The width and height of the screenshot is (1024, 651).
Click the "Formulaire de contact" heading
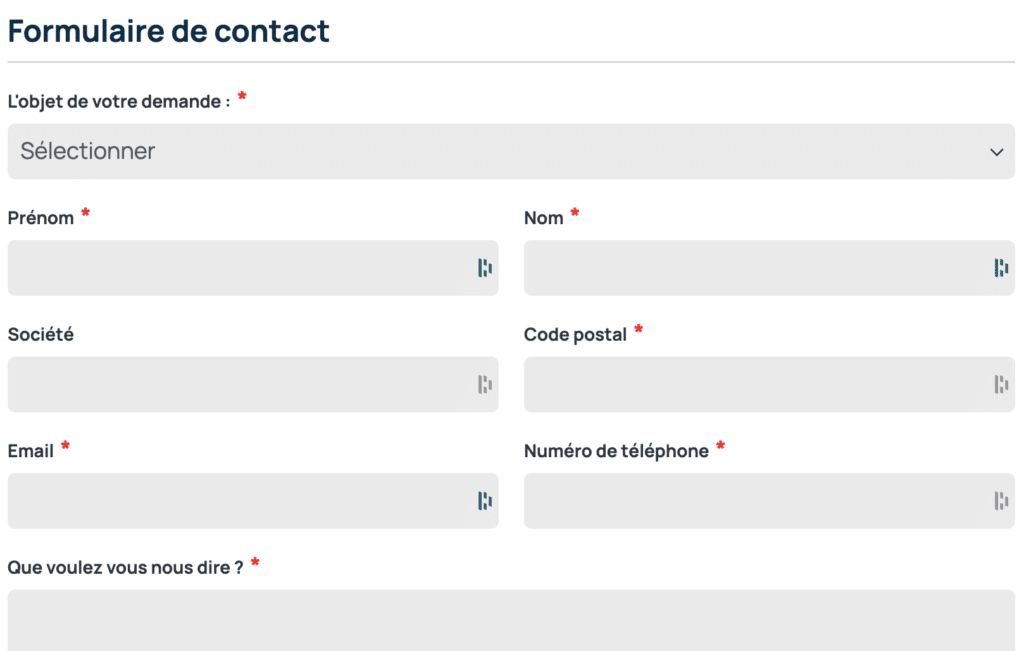pos(168,31)
